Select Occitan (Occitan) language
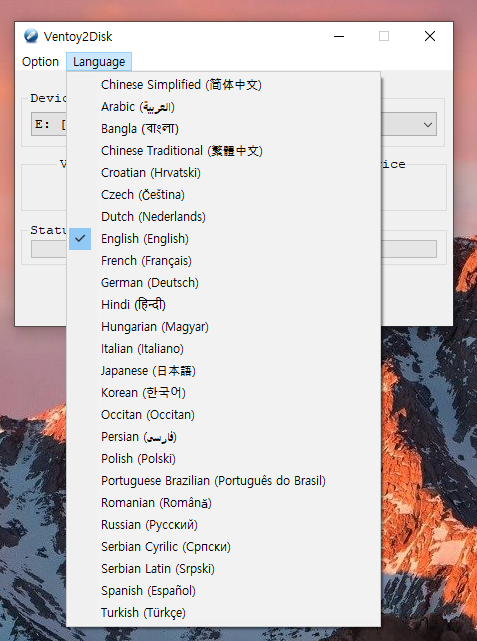The height and width of the screenshot is (641, 477). pyautogui.click(x=224, y=415)
